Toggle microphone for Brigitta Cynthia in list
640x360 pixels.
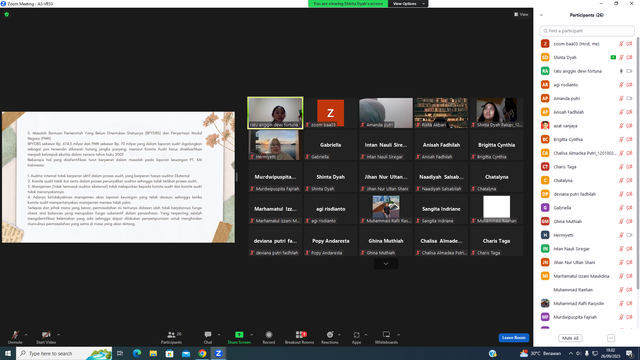621,139
